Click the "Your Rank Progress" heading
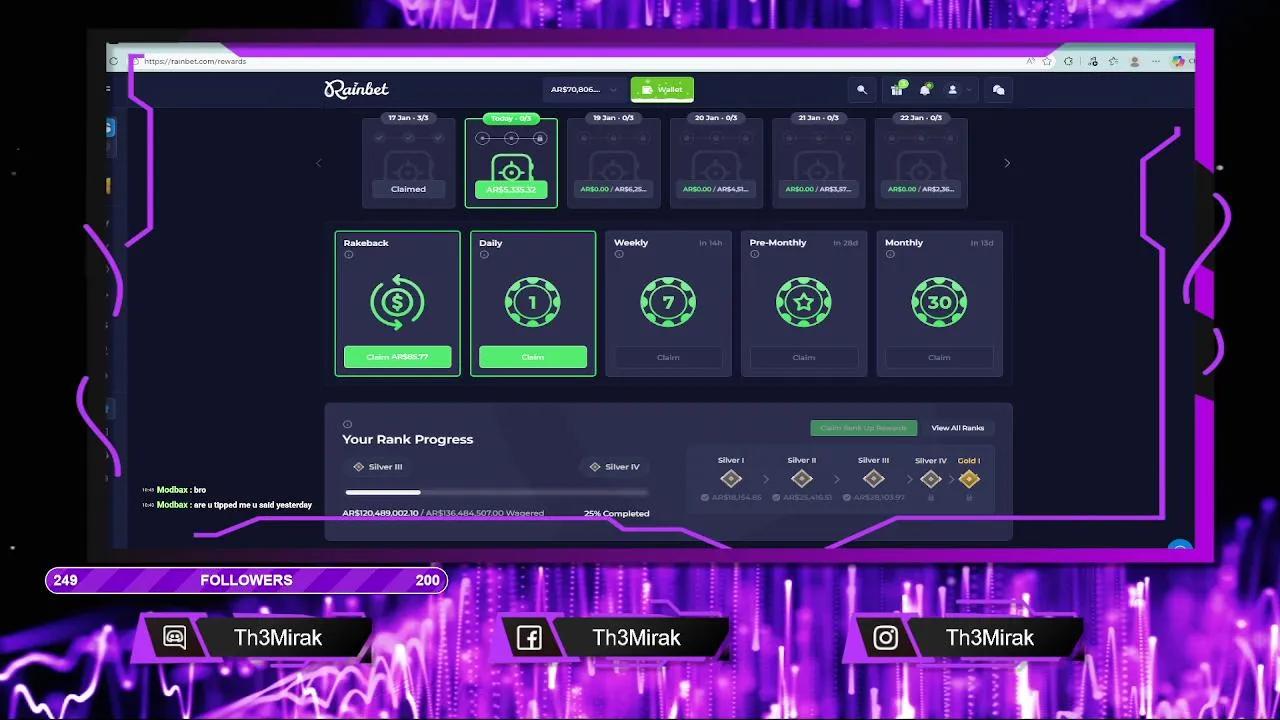 (408, 439)
